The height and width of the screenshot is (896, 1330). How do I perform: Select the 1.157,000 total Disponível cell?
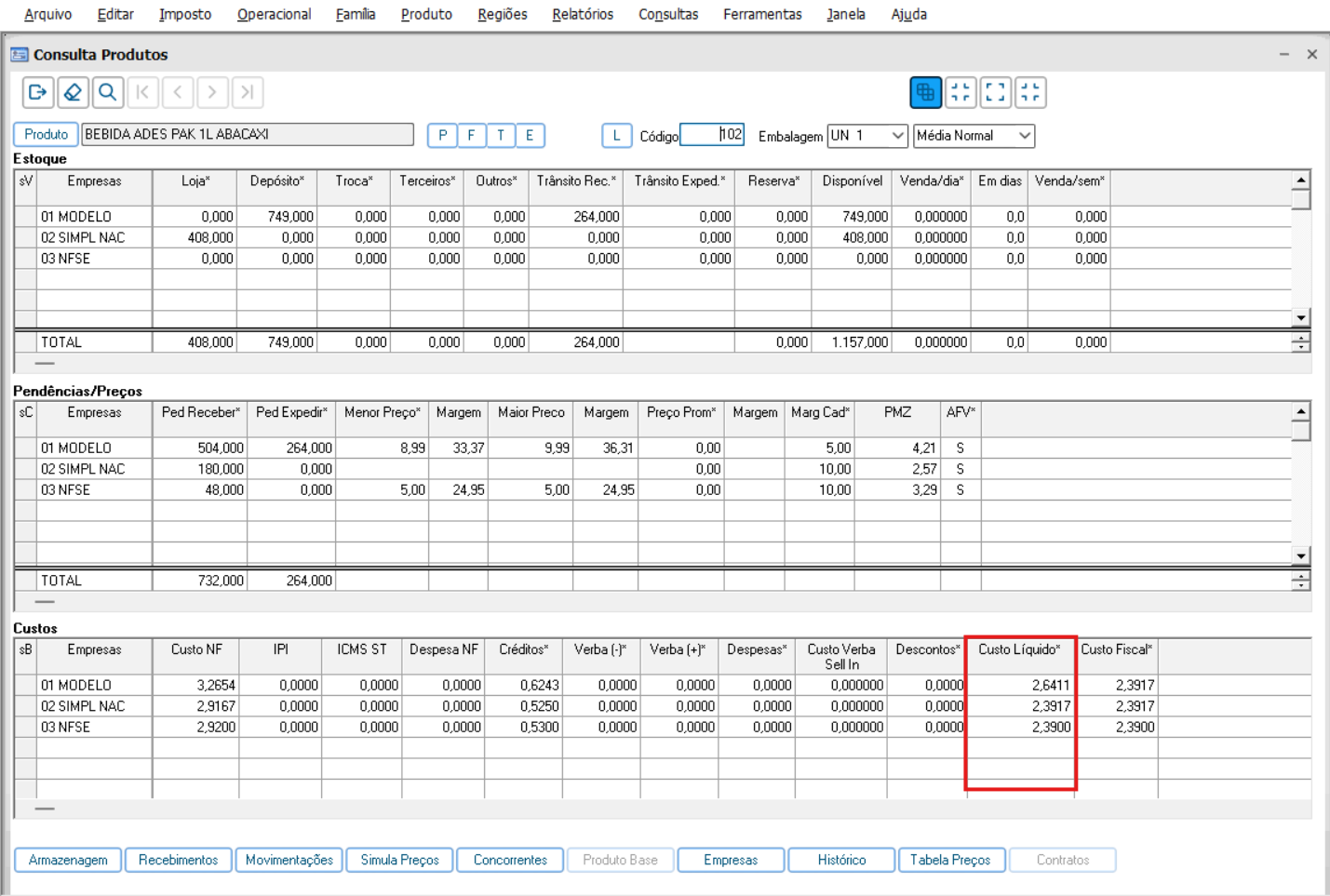[852, 342]
